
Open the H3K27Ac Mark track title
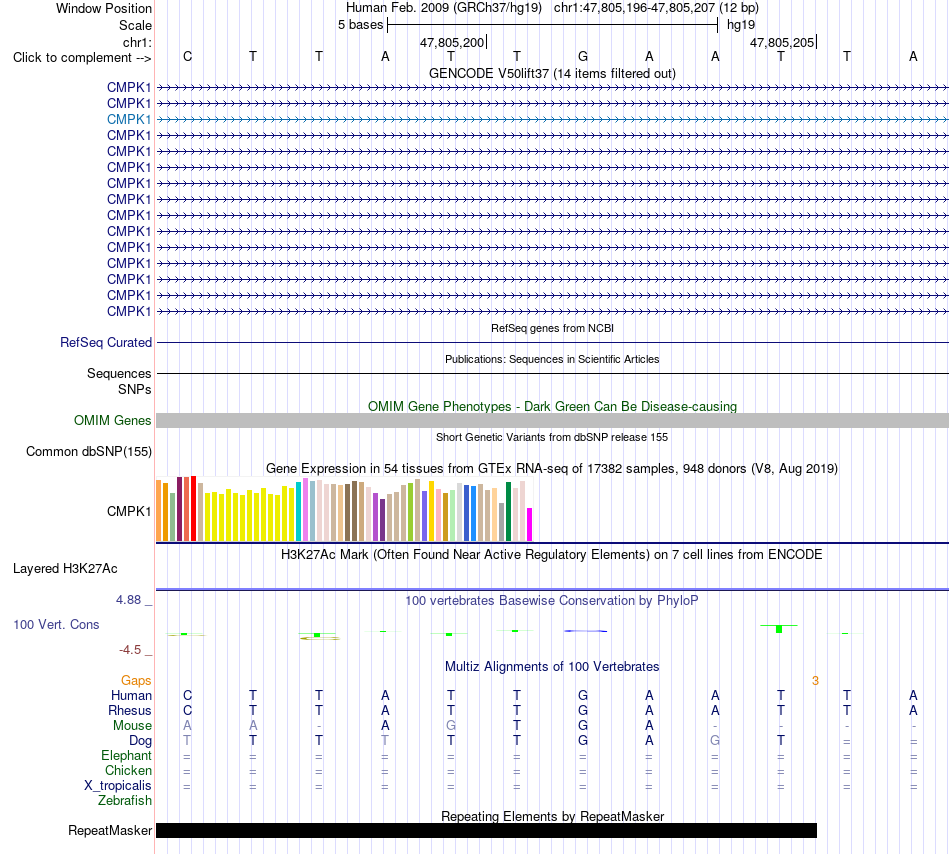tap(552, 555)
